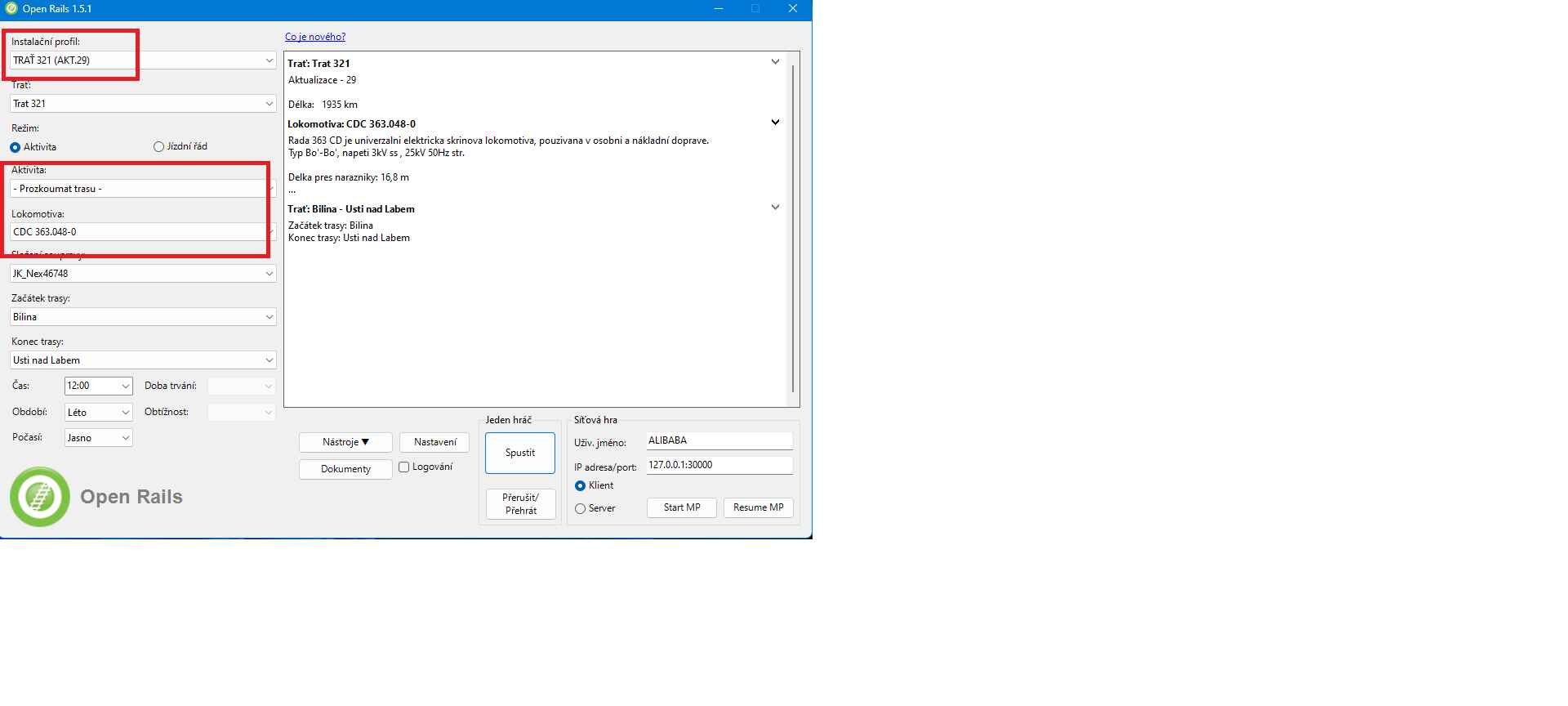Open the Lokomotiva dropdown showing CDC 363.048-0
The height and width of the screenshot is (706, 1568).
coord(143,232)
